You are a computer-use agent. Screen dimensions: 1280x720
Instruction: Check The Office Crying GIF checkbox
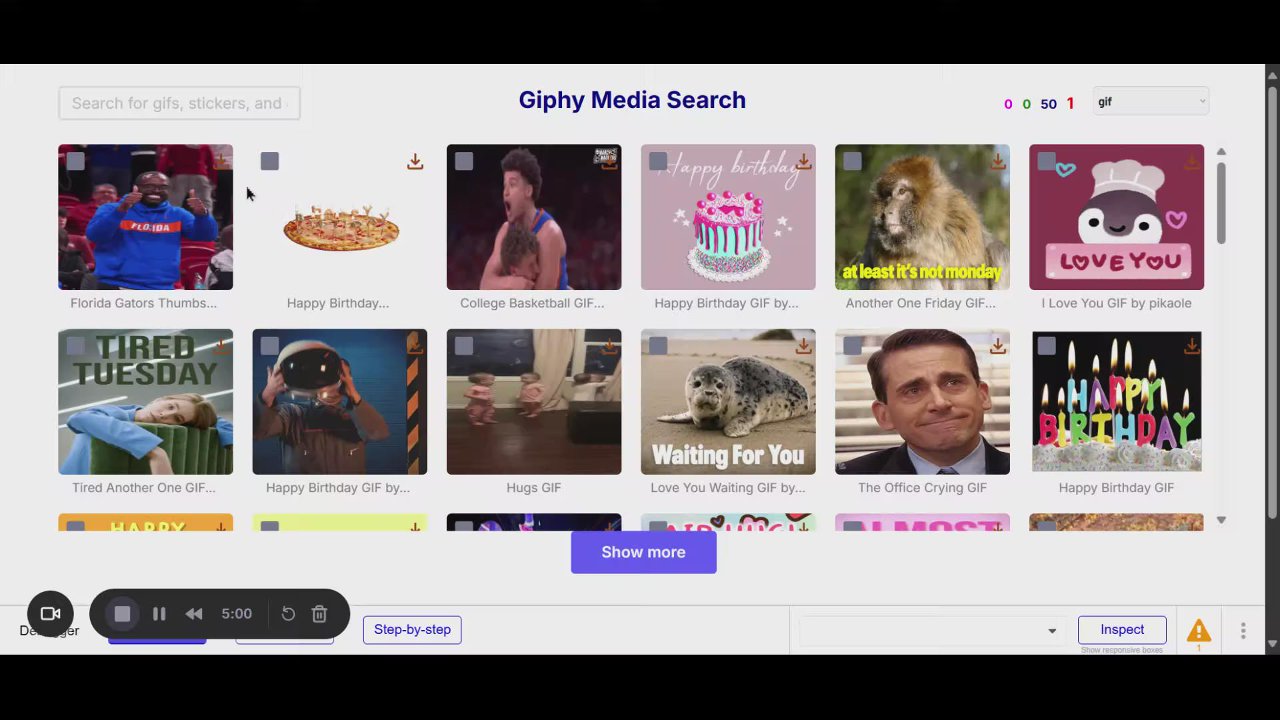tap(851, 346)
